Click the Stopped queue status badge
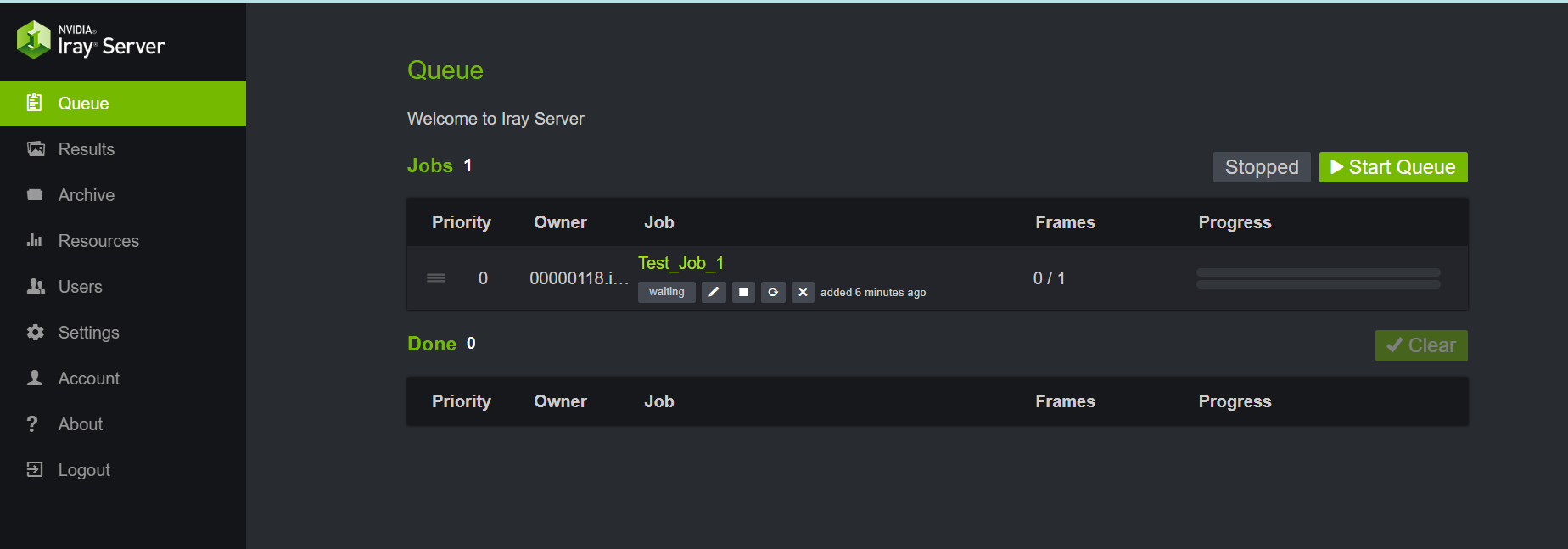The image size is (1568, 549). click(1261, 167)
